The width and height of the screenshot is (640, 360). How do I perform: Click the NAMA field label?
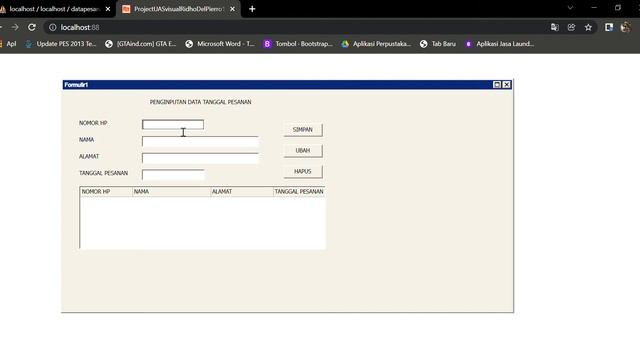point(87,140)
